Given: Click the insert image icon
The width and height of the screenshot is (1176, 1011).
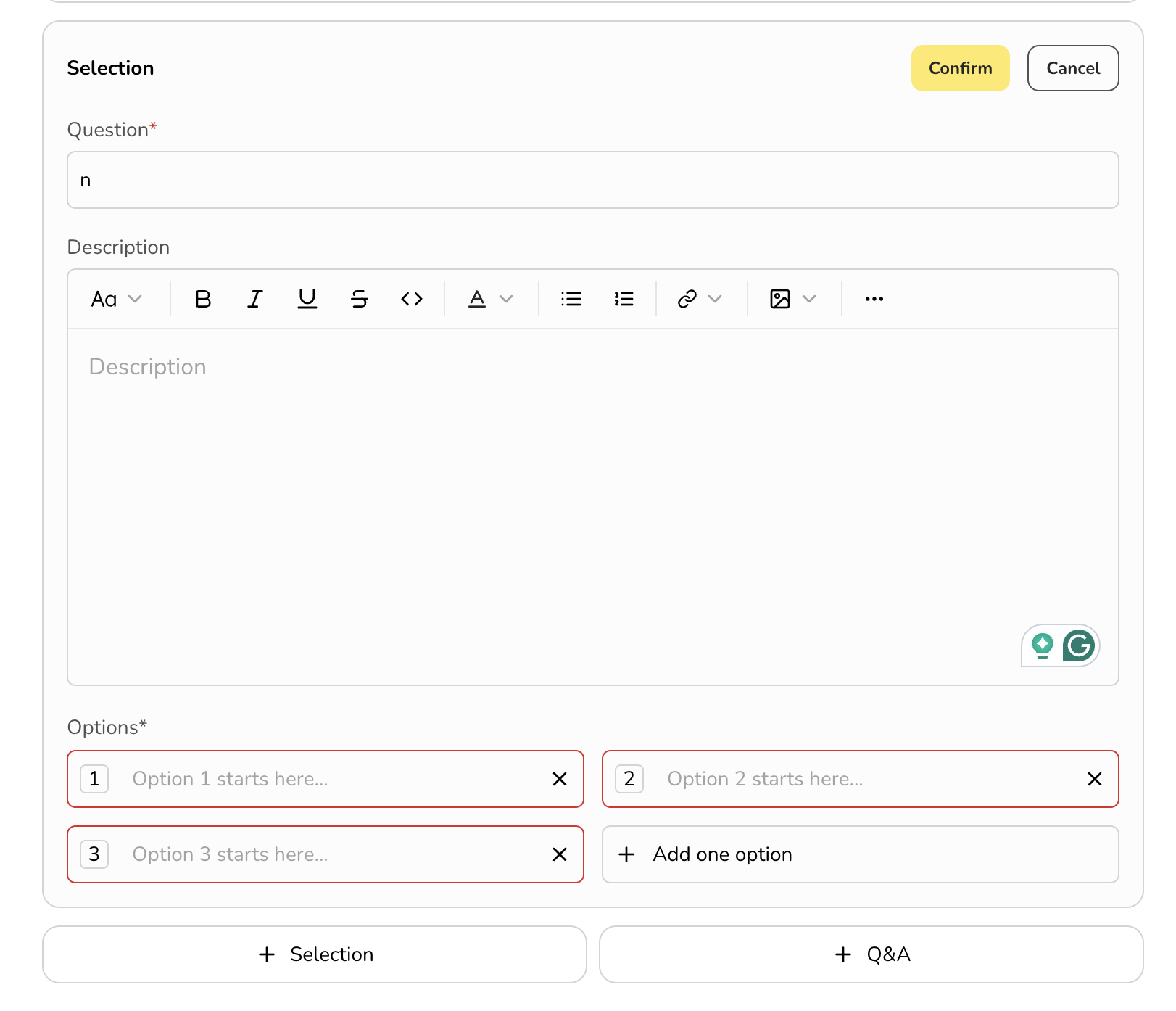Looking at the screenshot, I should click(x=780, y=299).
